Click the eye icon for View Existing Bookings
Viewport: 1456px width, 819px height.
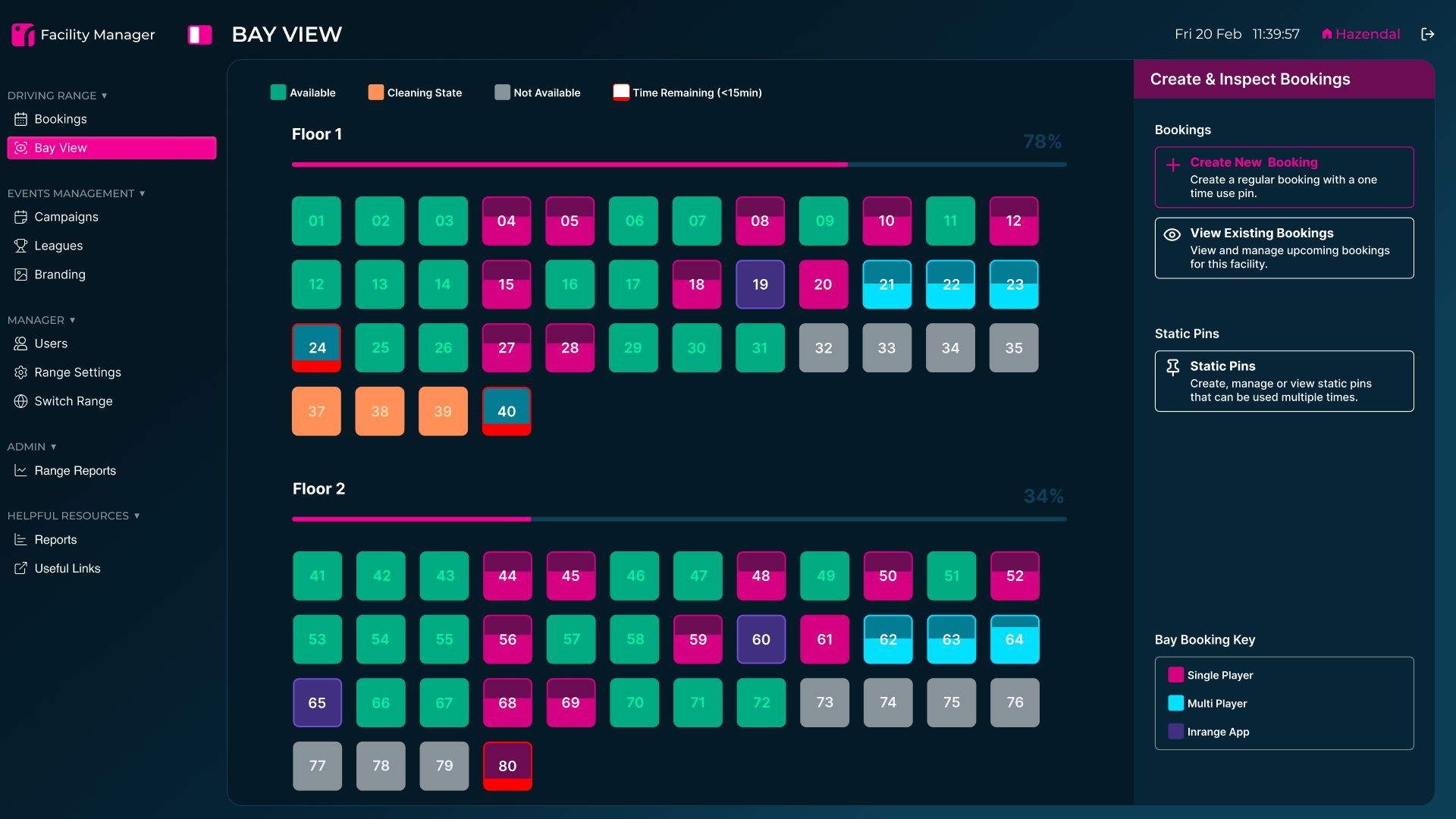tap(1172, 234)
